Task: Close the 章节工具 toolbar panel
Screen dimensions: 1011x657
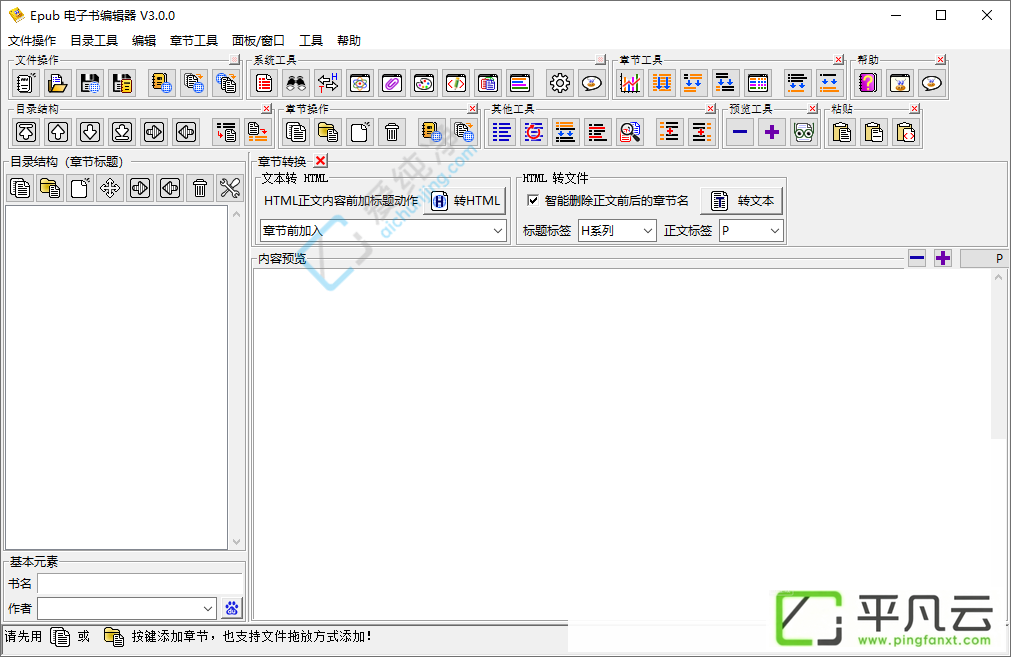Action: 838,59
